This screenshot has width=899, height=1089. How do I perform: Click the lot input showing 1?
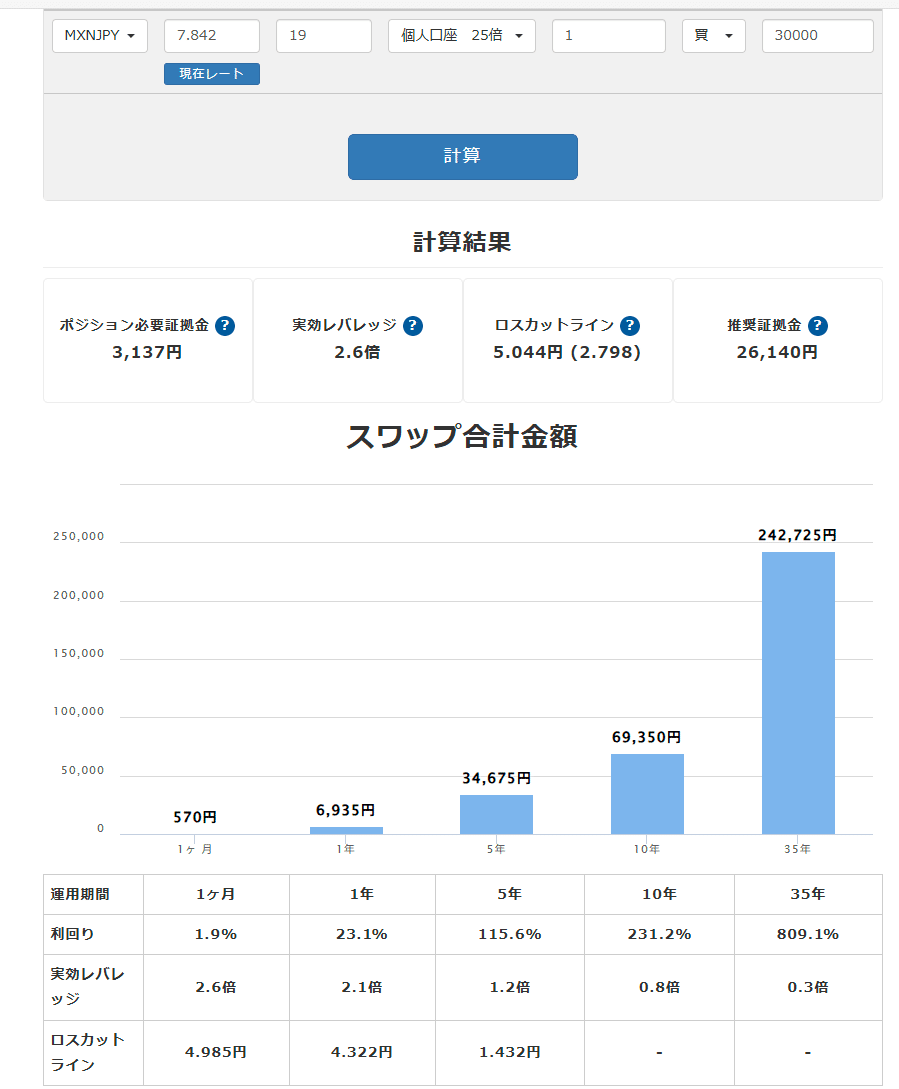(x=608, y=35)
